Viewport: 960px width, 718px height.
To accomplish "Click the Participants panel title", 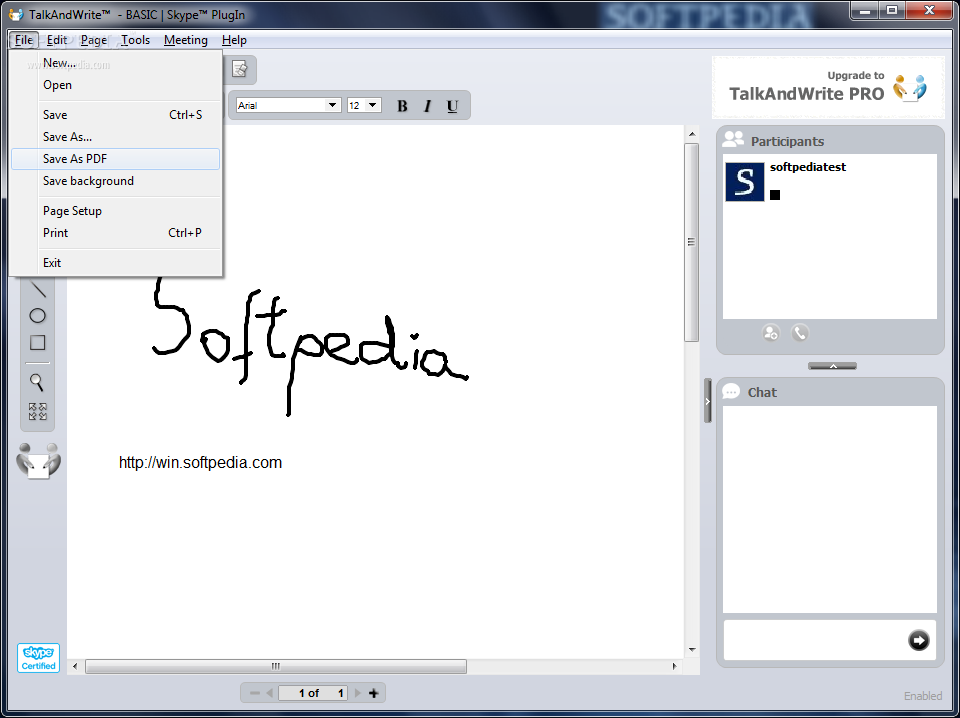I will coord(787,141).
